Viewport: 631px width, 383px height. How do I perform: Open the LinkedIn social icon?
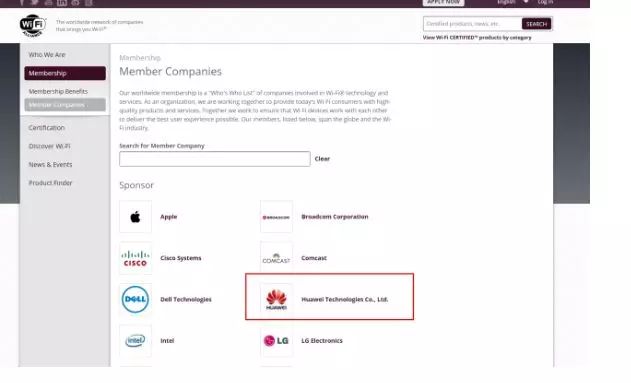62,2
